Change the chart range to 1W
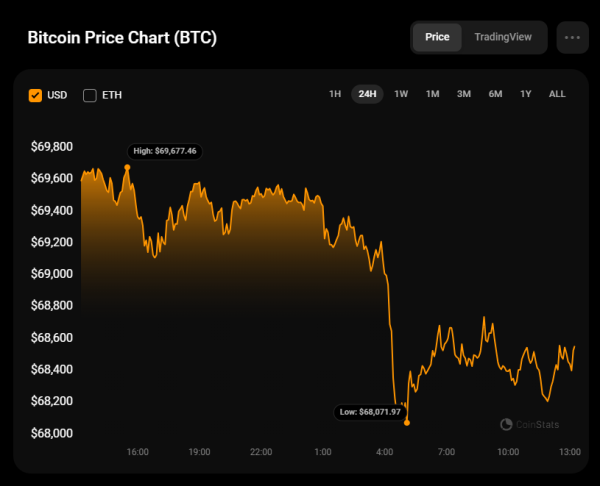 [x=401, y=94]
